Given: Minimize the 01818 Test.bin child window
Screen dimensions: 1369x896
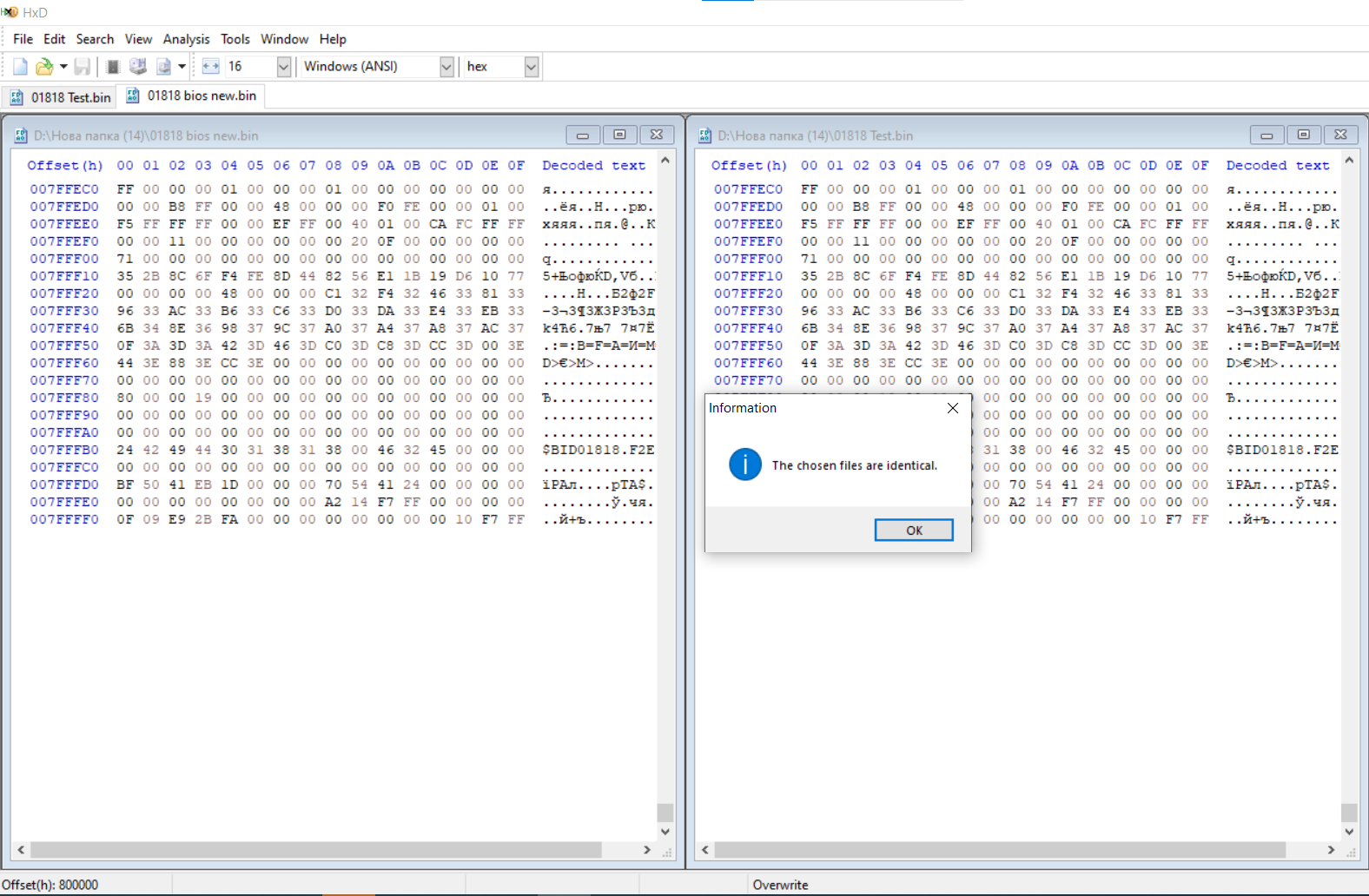Looking at the screenshot, I should (1266, 135).
